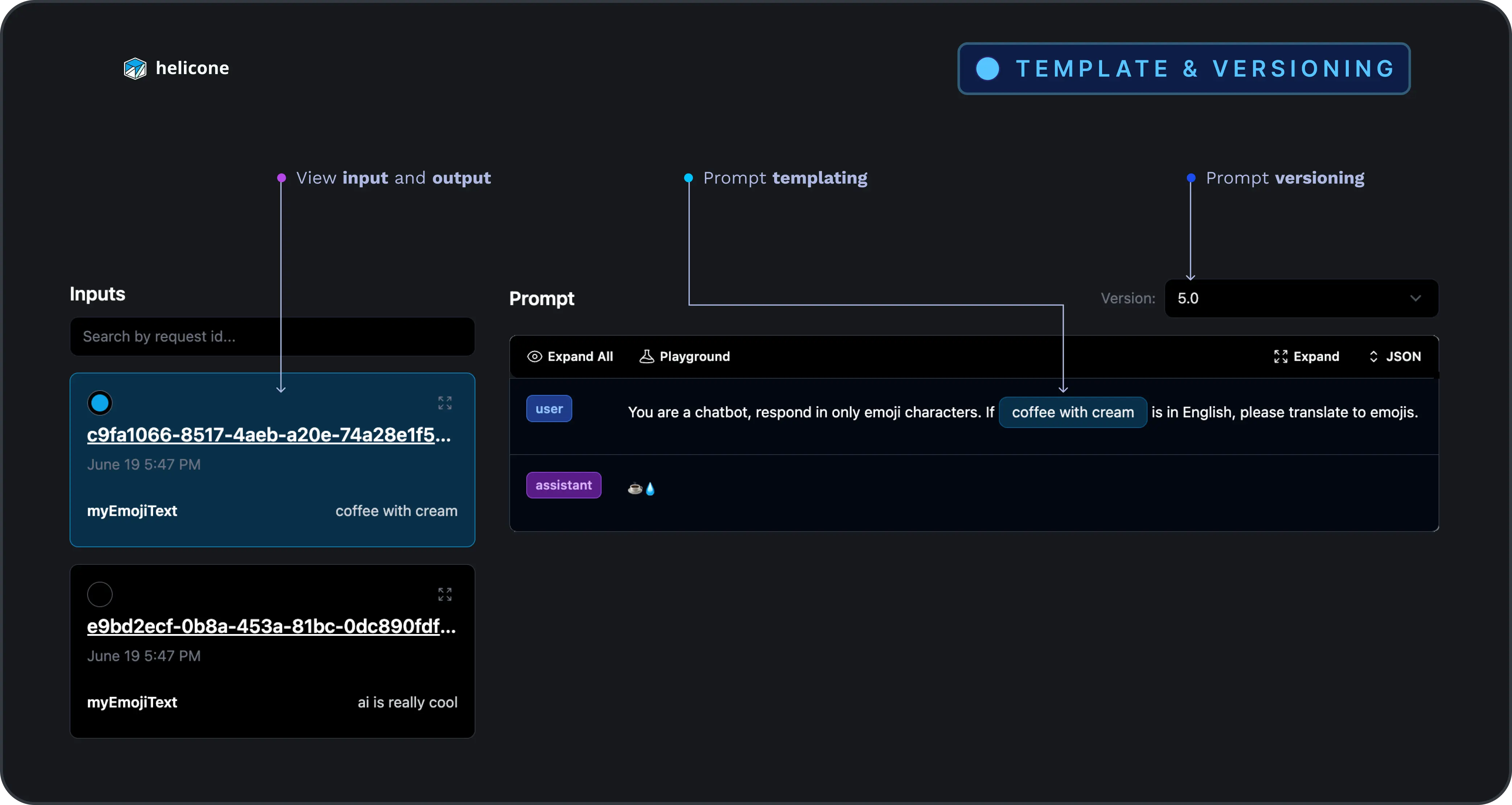This screenshot has width=1512, height=805.
Task: Focus the Search by request id field
Action: click(x=272, y=336)
